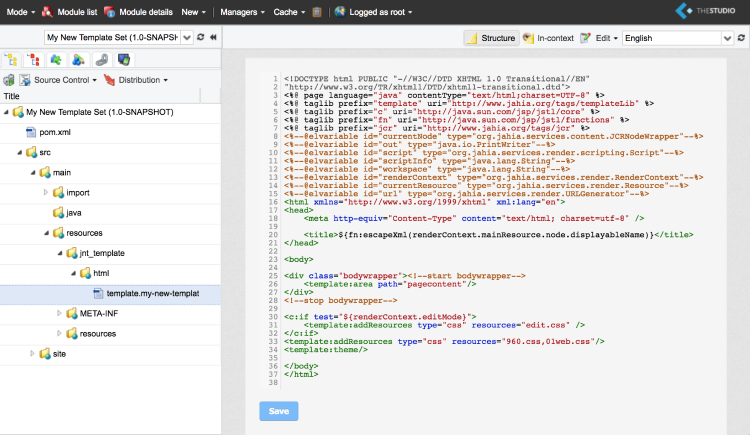The width and height of the screenshot is (750, 435).
Task: Open the Logged as root menu
Action: coord(380,12)
